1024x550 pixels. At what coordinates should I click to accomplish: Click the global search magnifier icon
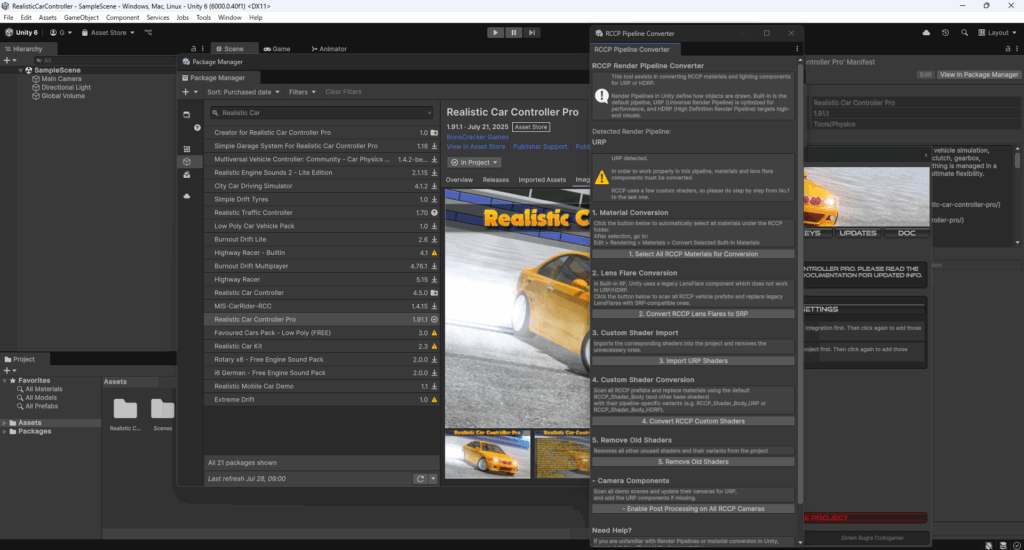962,33
